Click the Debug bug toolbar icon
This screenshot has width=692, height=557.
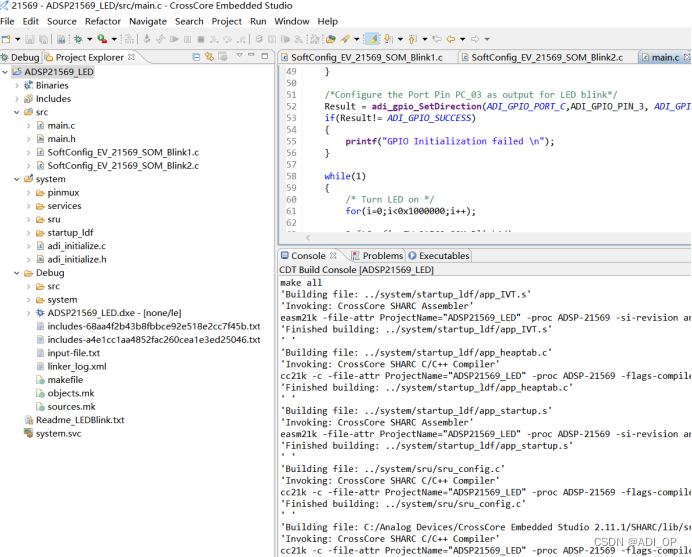78,39
